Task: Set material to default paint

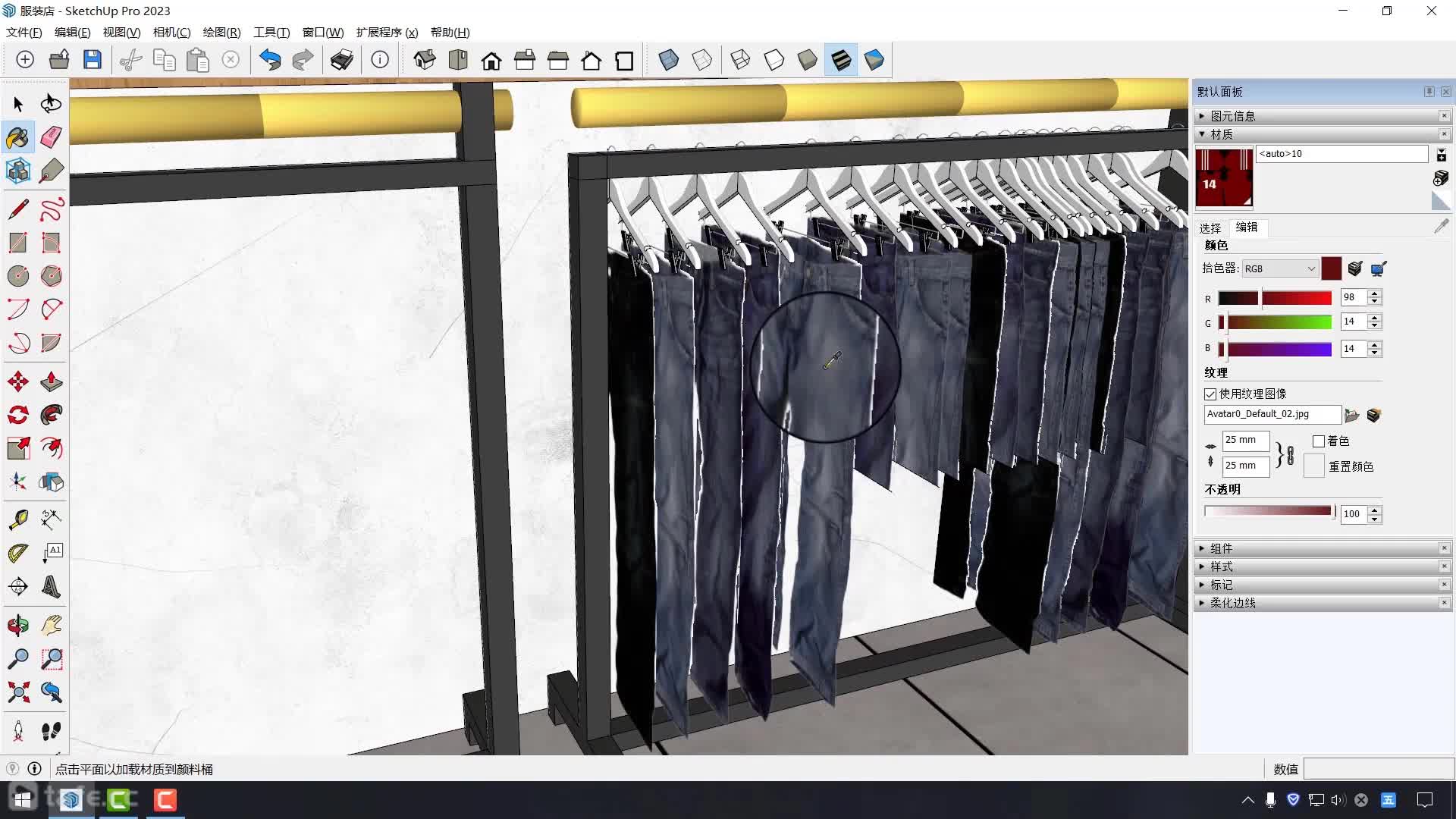Action: (x=1441, y=200)
